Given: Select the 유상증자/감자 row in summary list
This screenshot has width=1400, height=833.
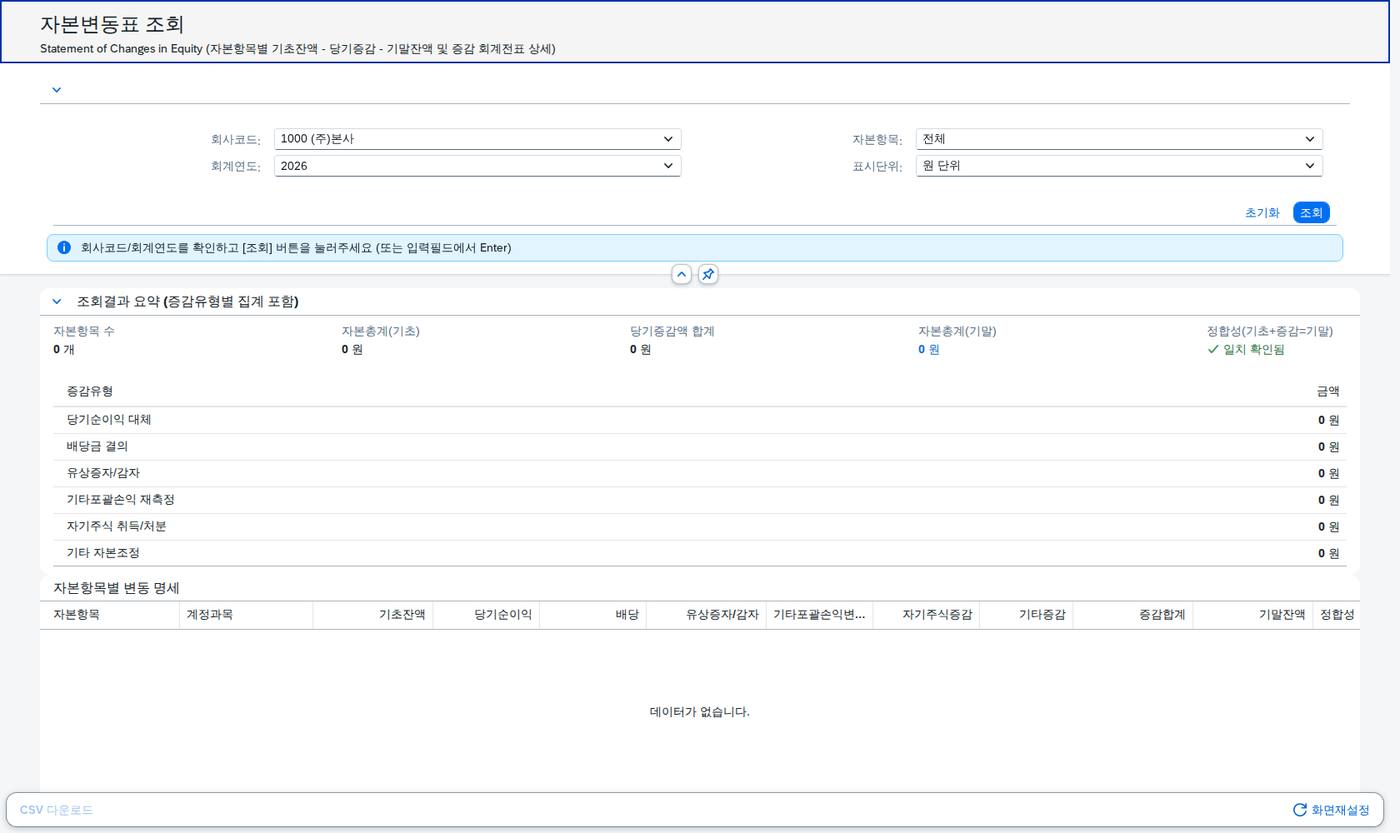Looking at the screenshot, I should (x=700, y=473).
